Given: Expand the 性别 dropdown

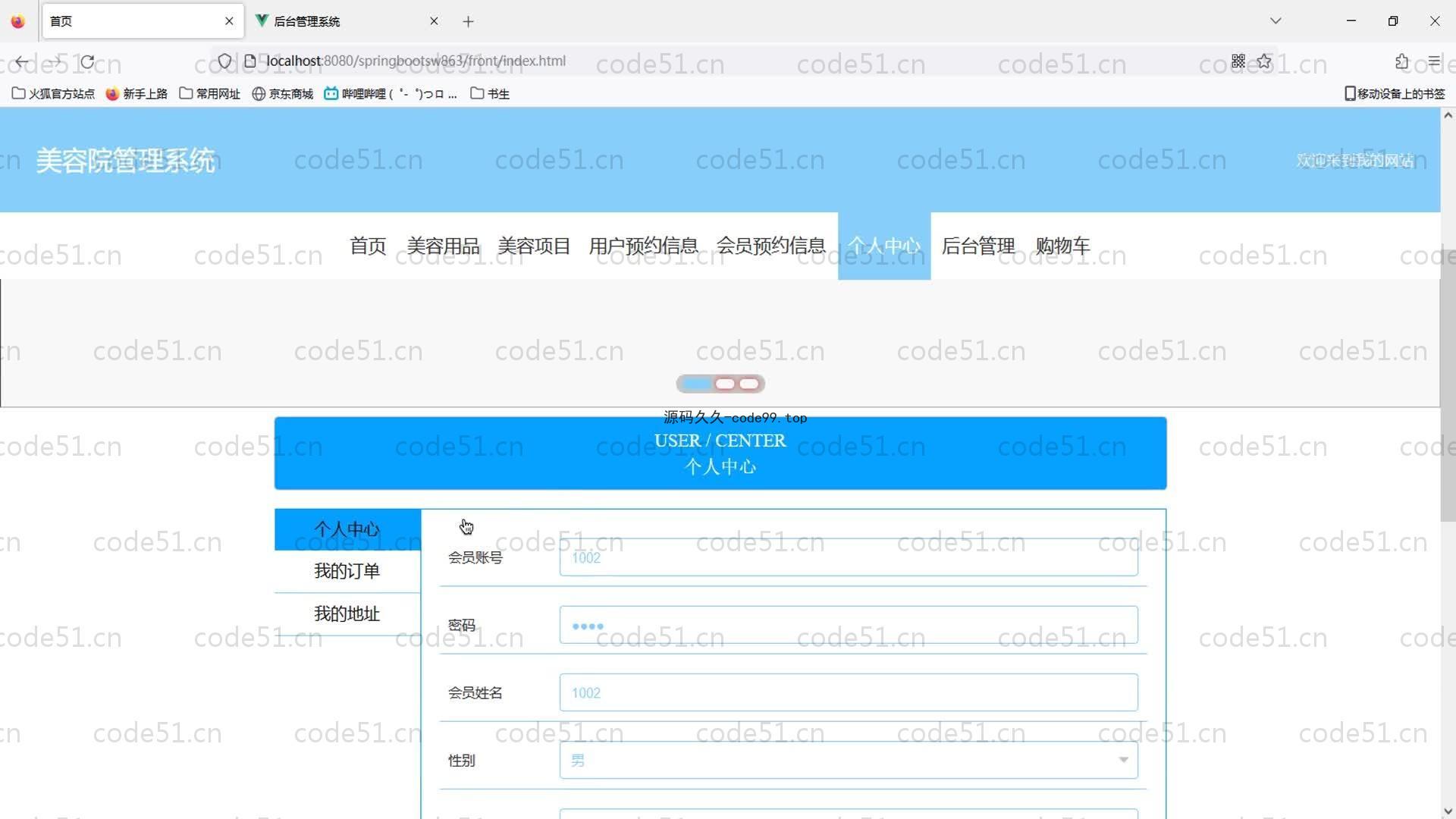Looking at the screenshot, I should 849,760.
